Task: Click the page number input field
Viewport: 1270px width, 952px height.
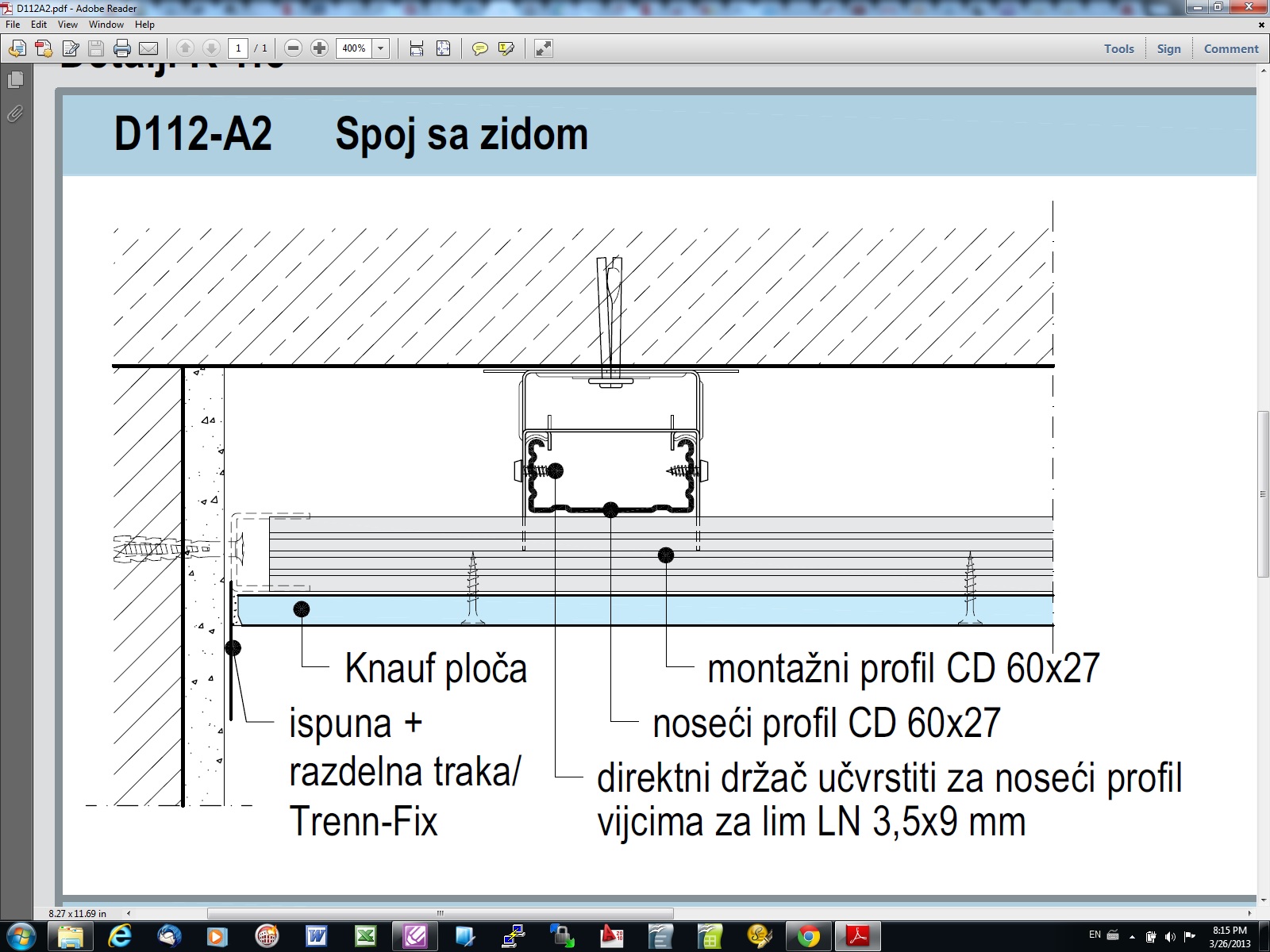Action: pos(238,49)
